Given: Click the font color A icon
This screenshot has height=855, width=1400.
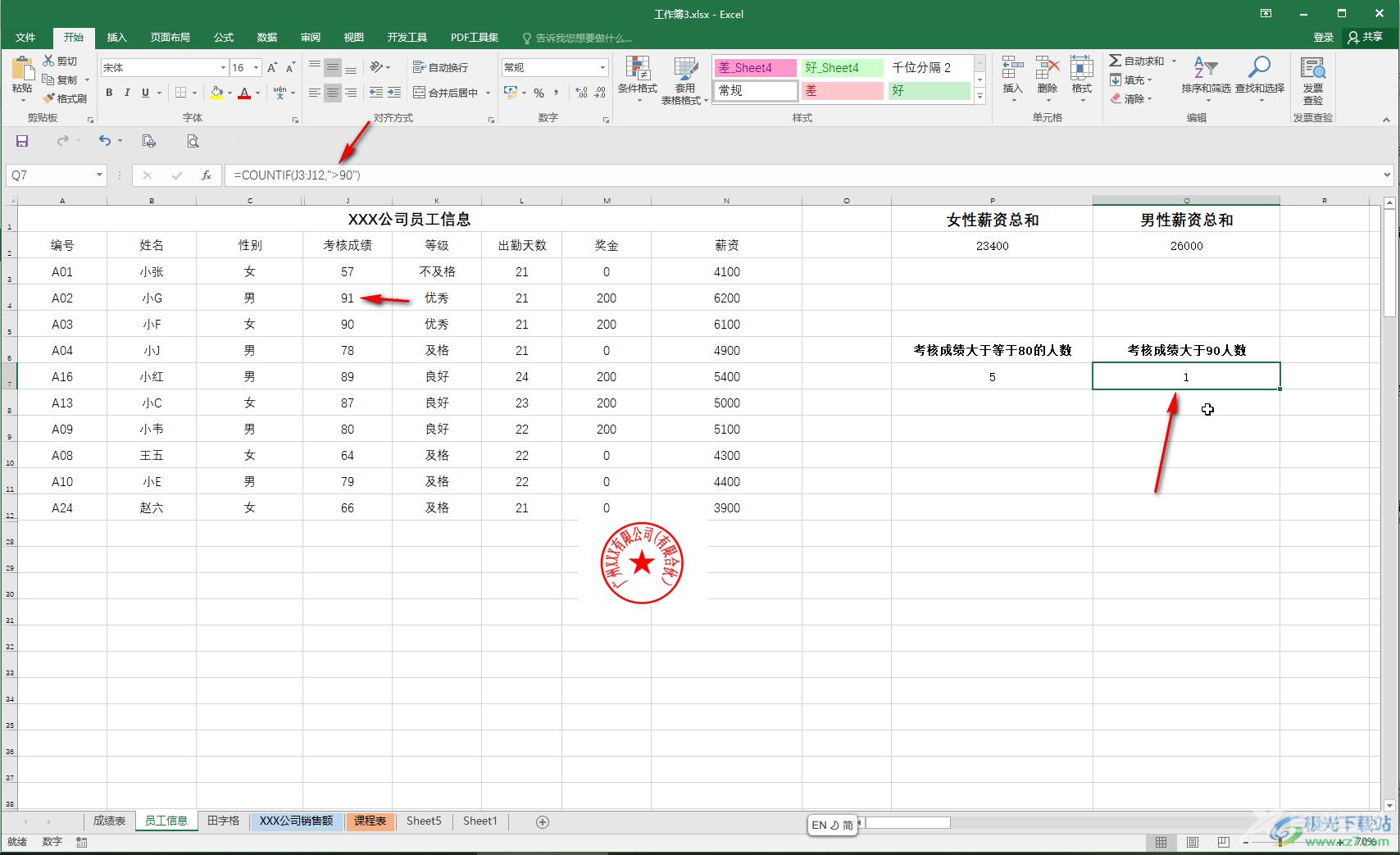Looking at the screenshot, I should 243,93.
